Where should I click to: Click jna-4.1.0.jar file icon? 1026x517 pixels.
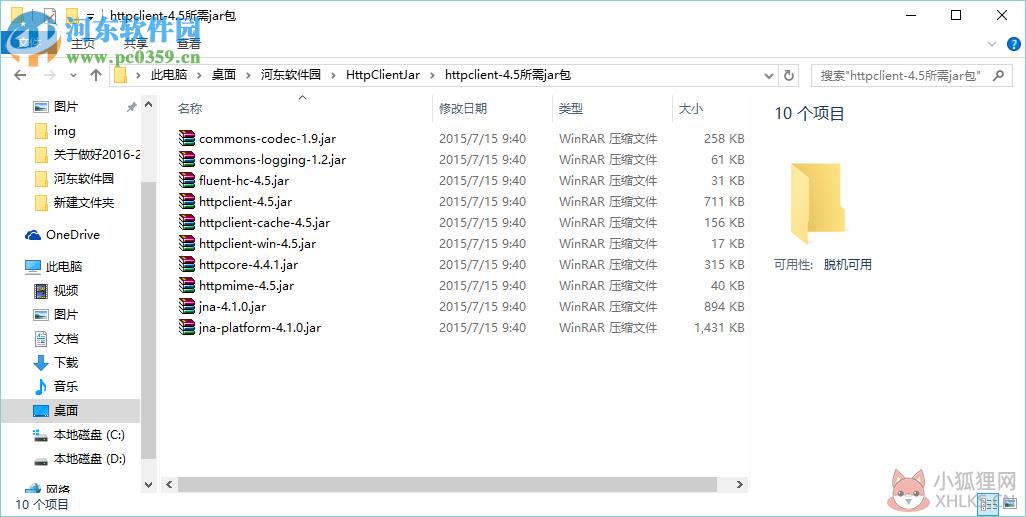187,306
